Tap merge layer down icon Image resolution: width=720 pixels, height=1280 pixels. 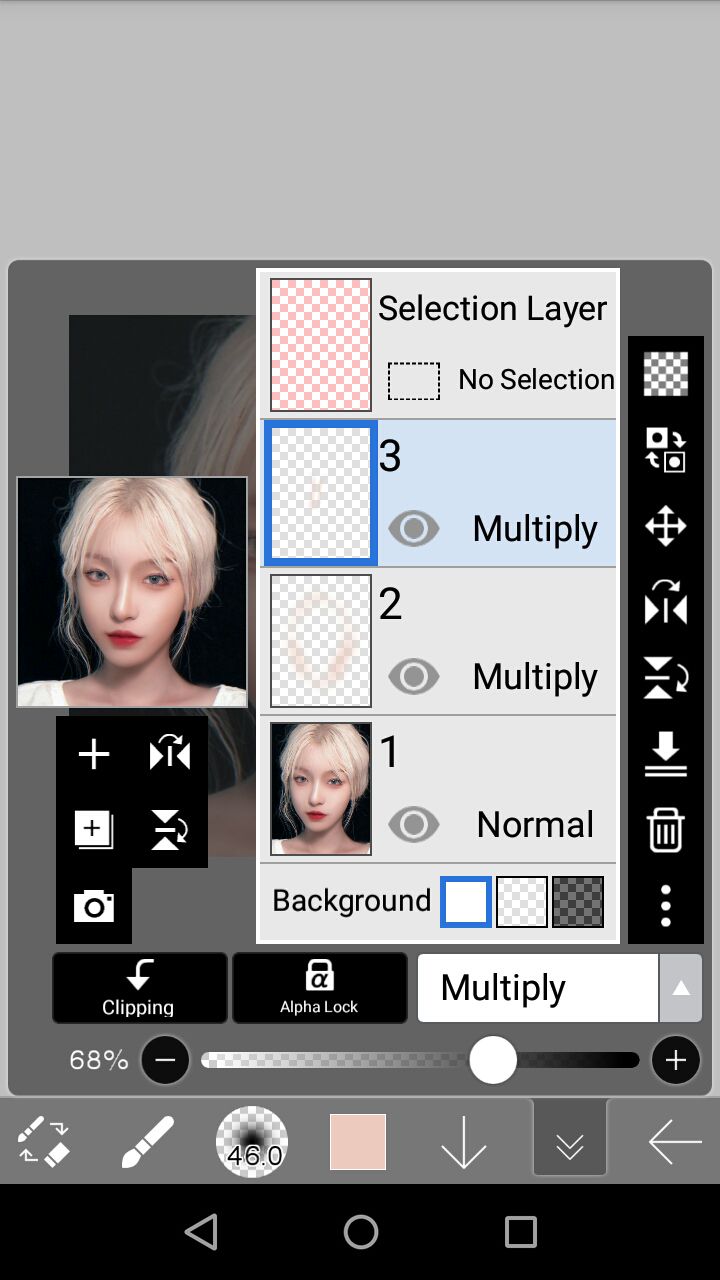(666, 754)
